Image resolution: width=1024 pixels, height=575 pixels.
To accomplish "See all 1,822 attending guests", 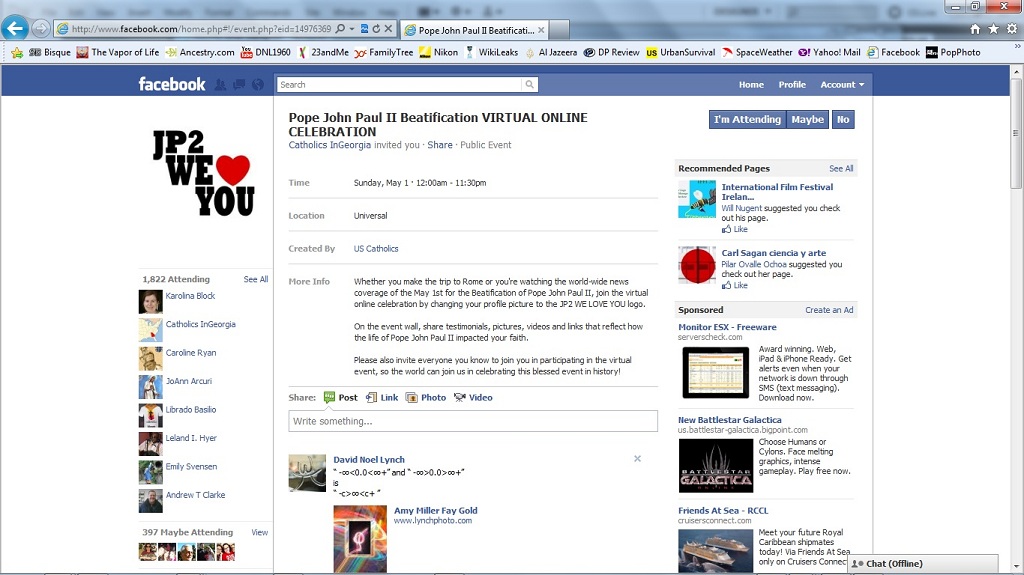I will click(x=255, y=279).
